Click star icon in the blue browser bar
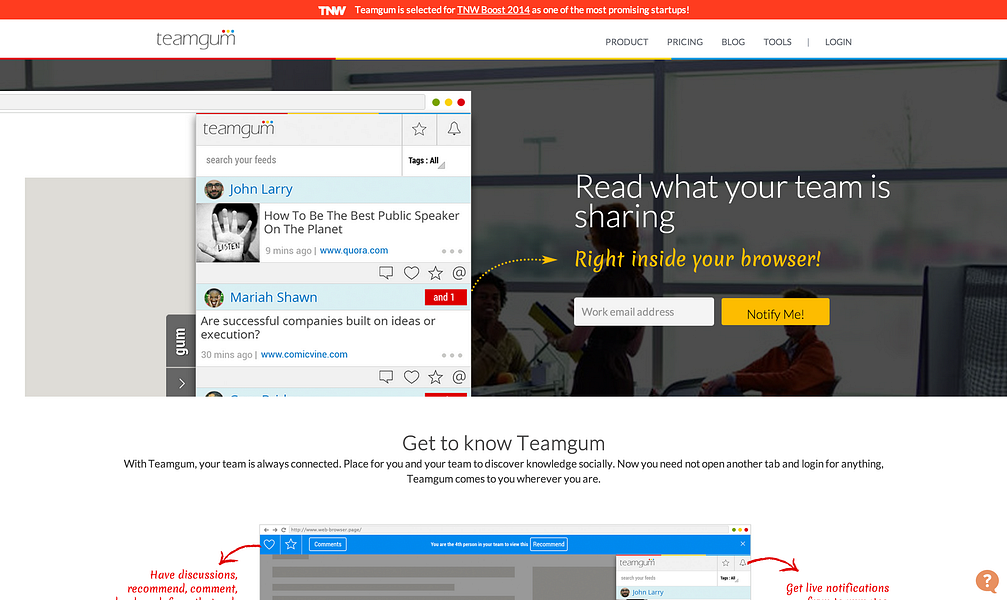1007x600 pixels. point(291,544)
